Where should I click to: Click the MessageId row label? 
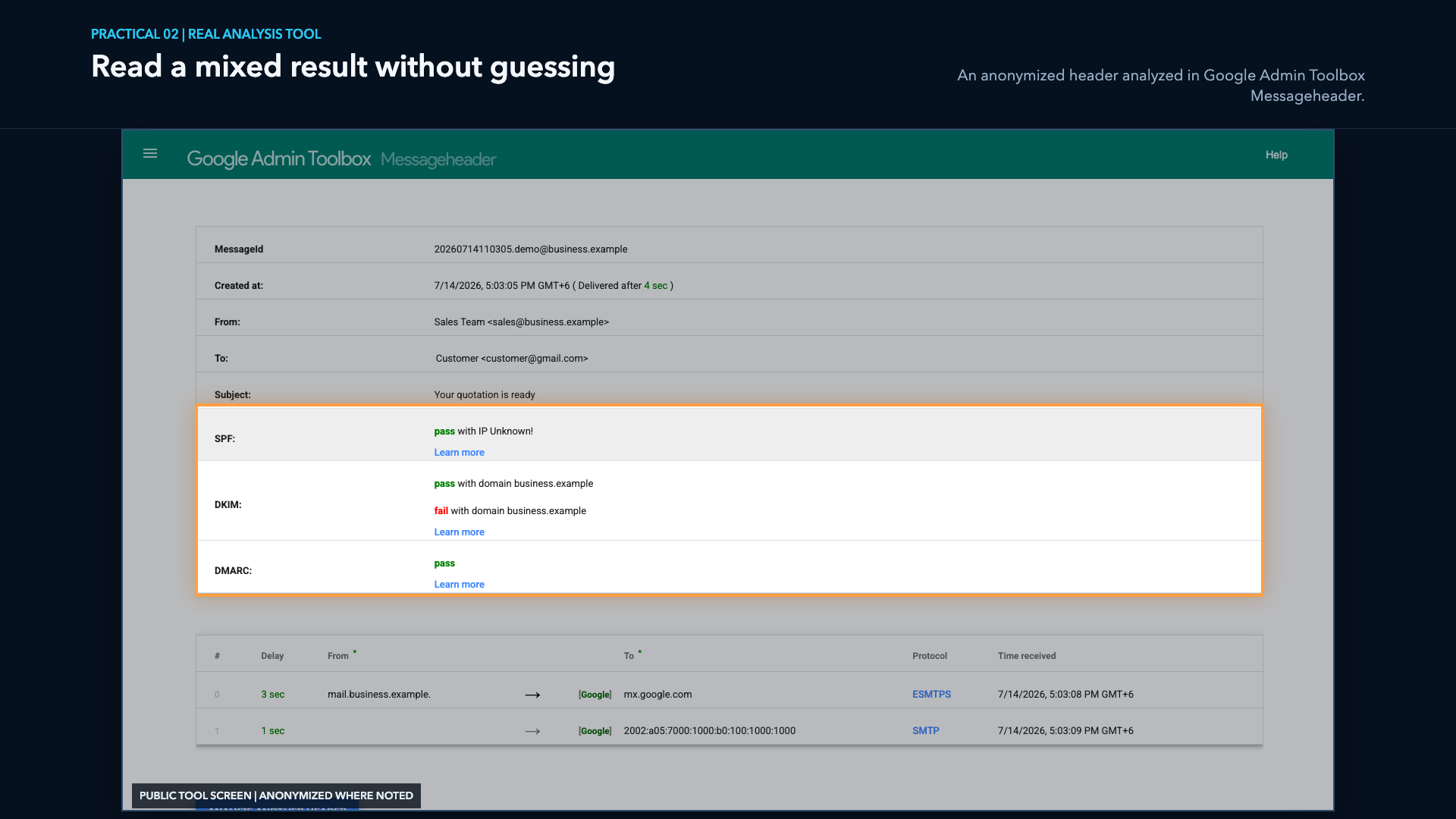[239, 249]
